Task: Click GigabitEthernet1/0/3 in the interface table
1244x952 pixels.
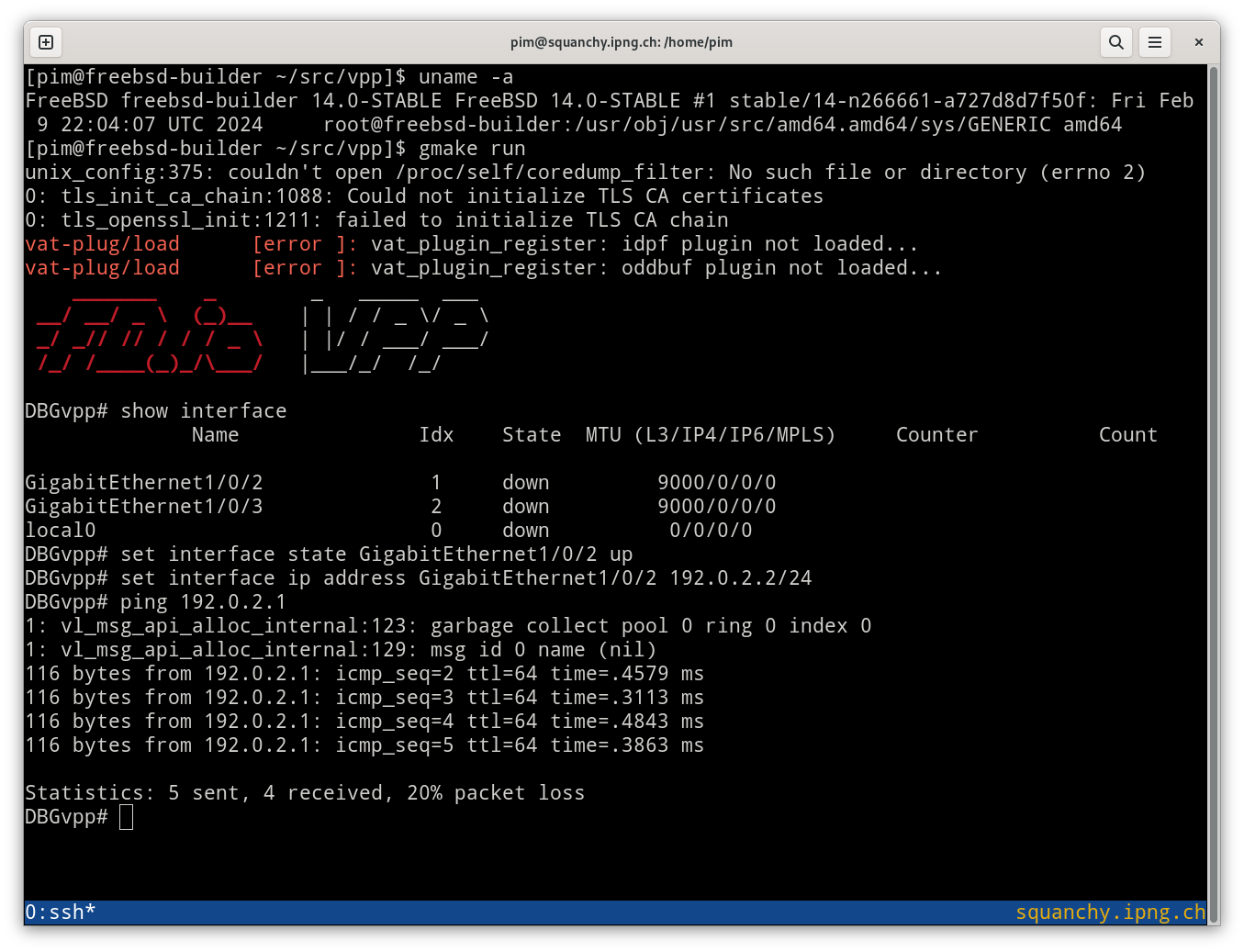Action: click(x=144, y=507)
